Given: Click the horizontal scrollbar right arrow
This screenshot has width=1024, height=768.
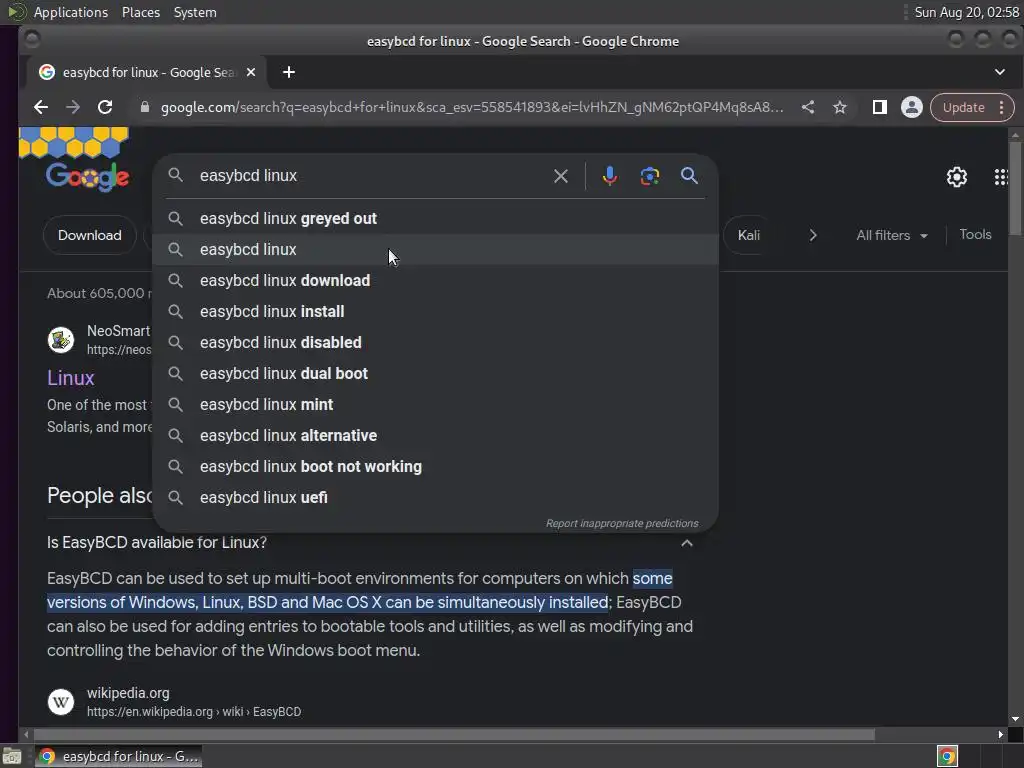Looking at the screenshot, I should click(x=1000, y=735).
